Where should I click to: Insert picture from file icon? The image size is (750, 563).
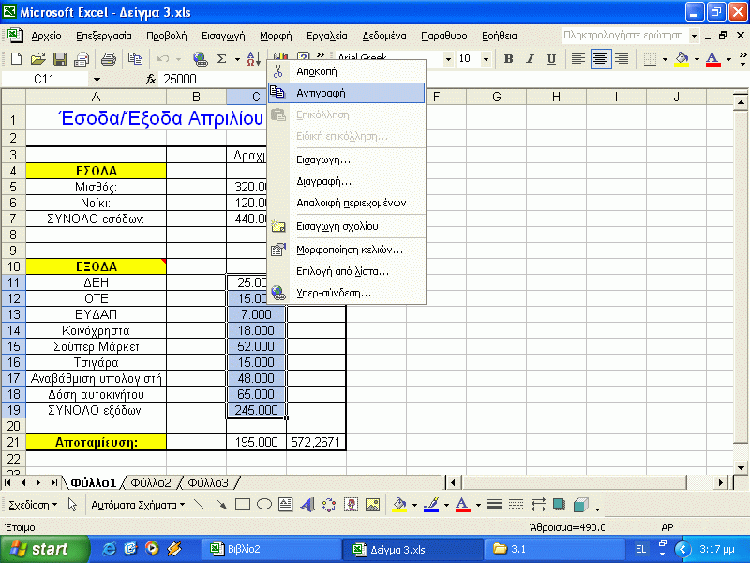click(373, 505)
